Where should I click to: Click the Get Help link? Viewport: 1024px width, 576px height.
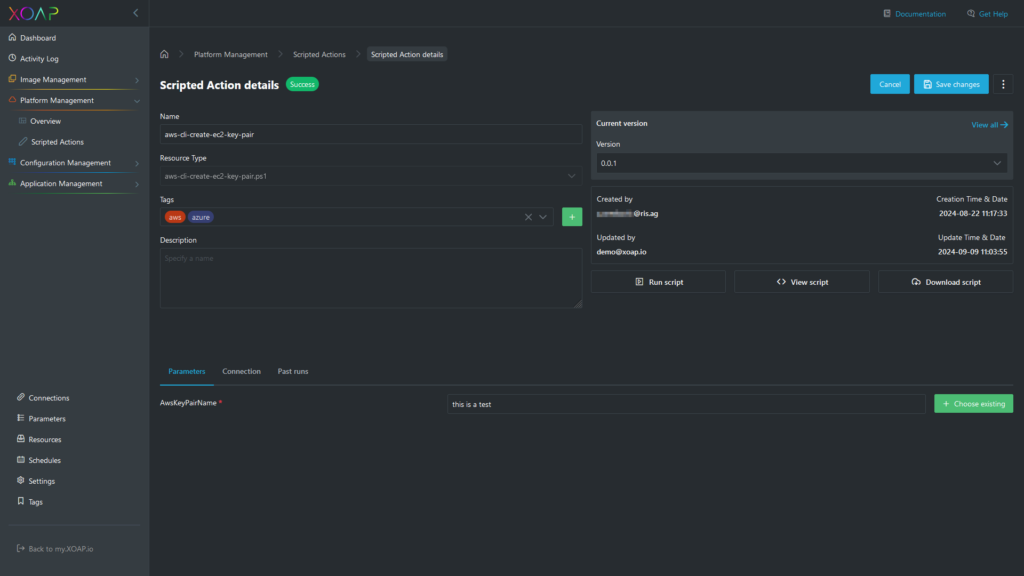tap(993, 14)
